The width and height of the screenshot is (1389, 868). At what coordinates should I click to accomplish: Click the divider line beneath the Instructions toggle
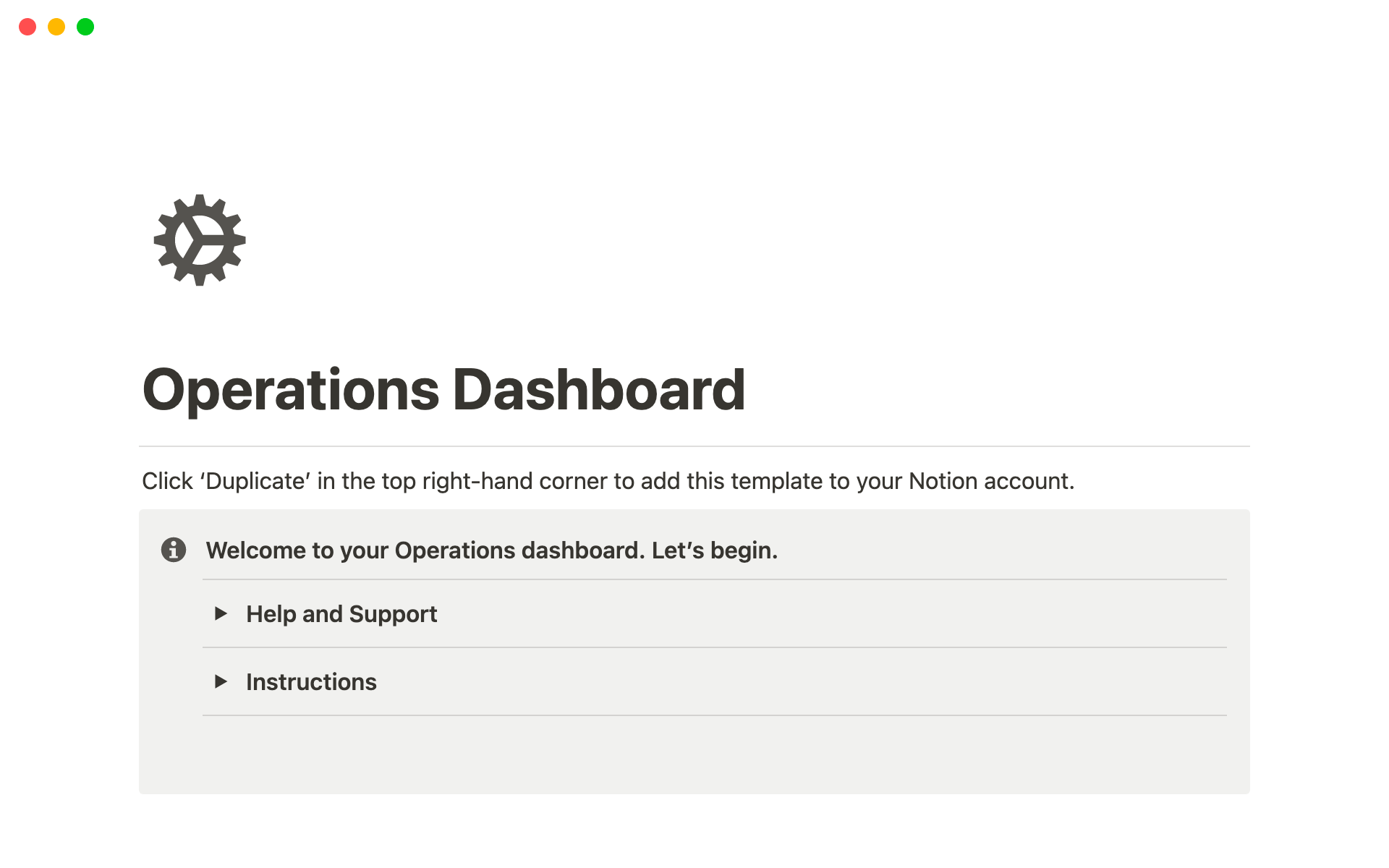click(715, 715)
